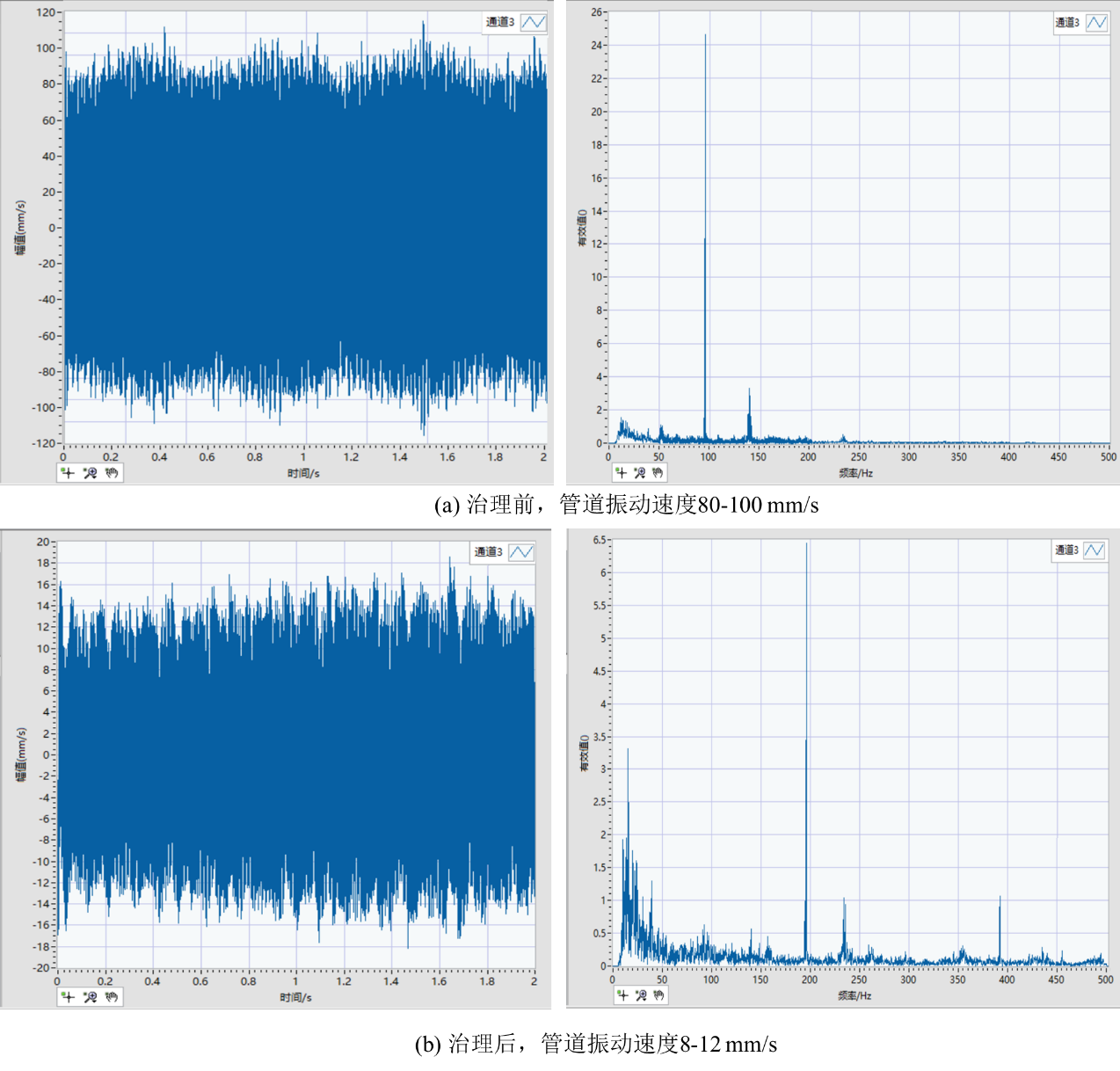Viewport: 1120px width, 1071px height.
Task: Select the cursor crosshair tool under the ±120 mm/s waveform
Action: 69,473
